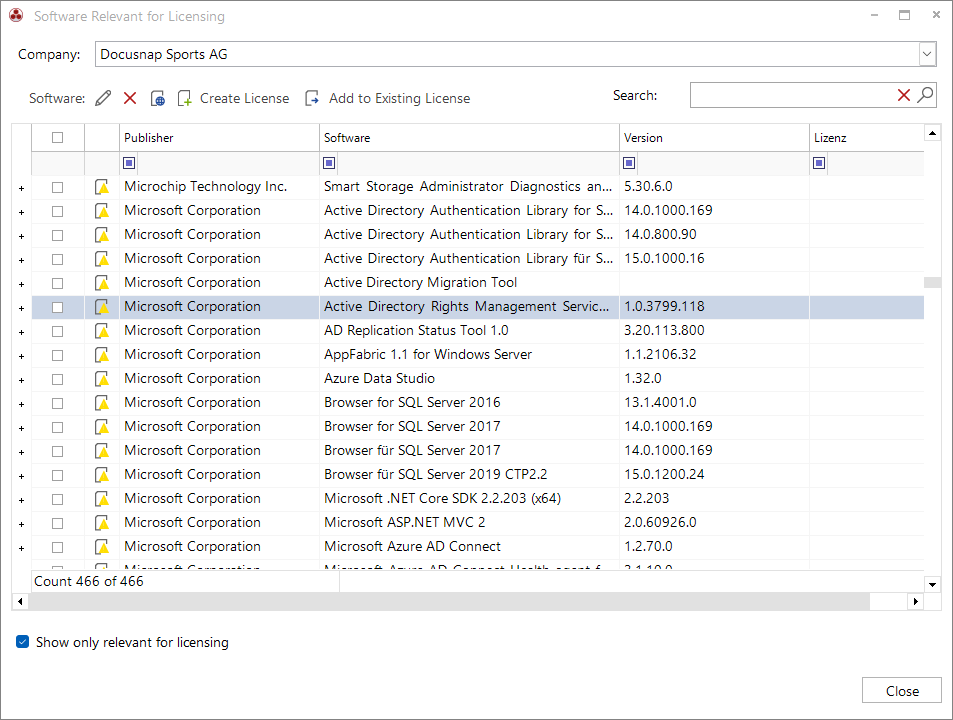
Task: Expand the Azure Data Studio row
Action: pyautogui.click(x=21, y=380)
